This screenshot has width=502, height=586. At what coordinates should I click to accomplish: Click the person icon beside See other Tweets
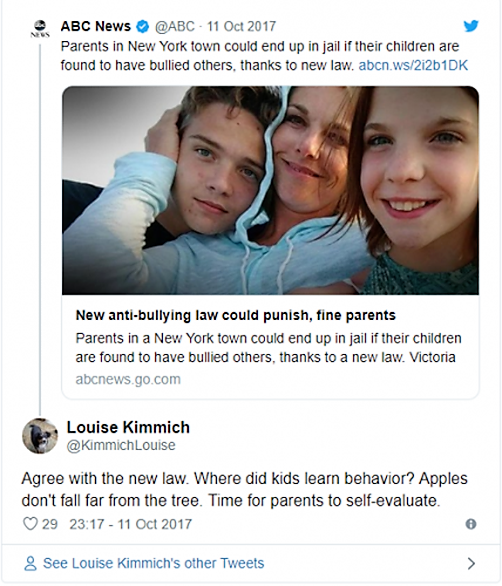coord(30,563)
